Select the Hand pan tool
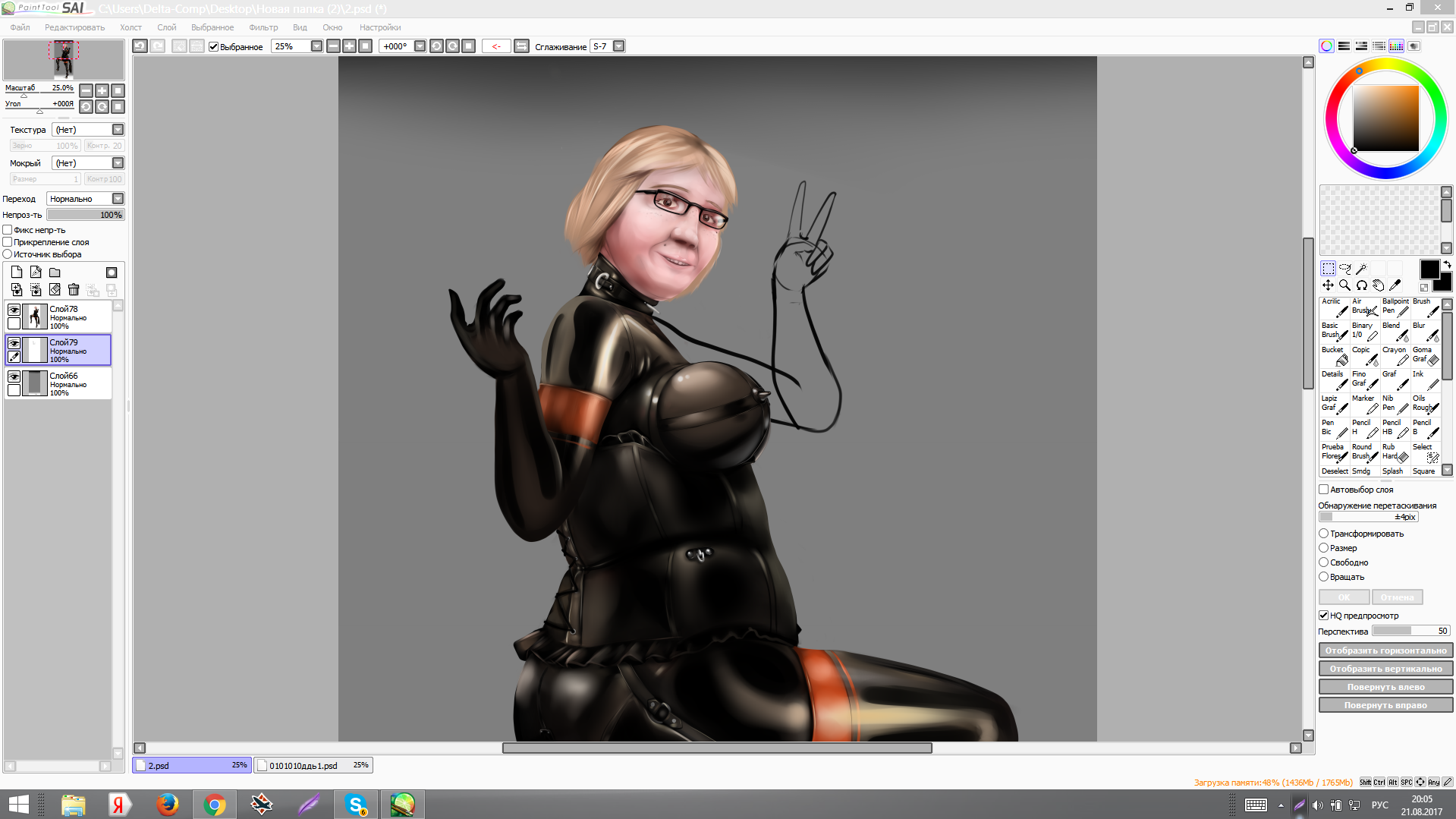Image resolution: width=1456 pixels, height=819 pixels. pyautogui.click(x=1378, y=285)
